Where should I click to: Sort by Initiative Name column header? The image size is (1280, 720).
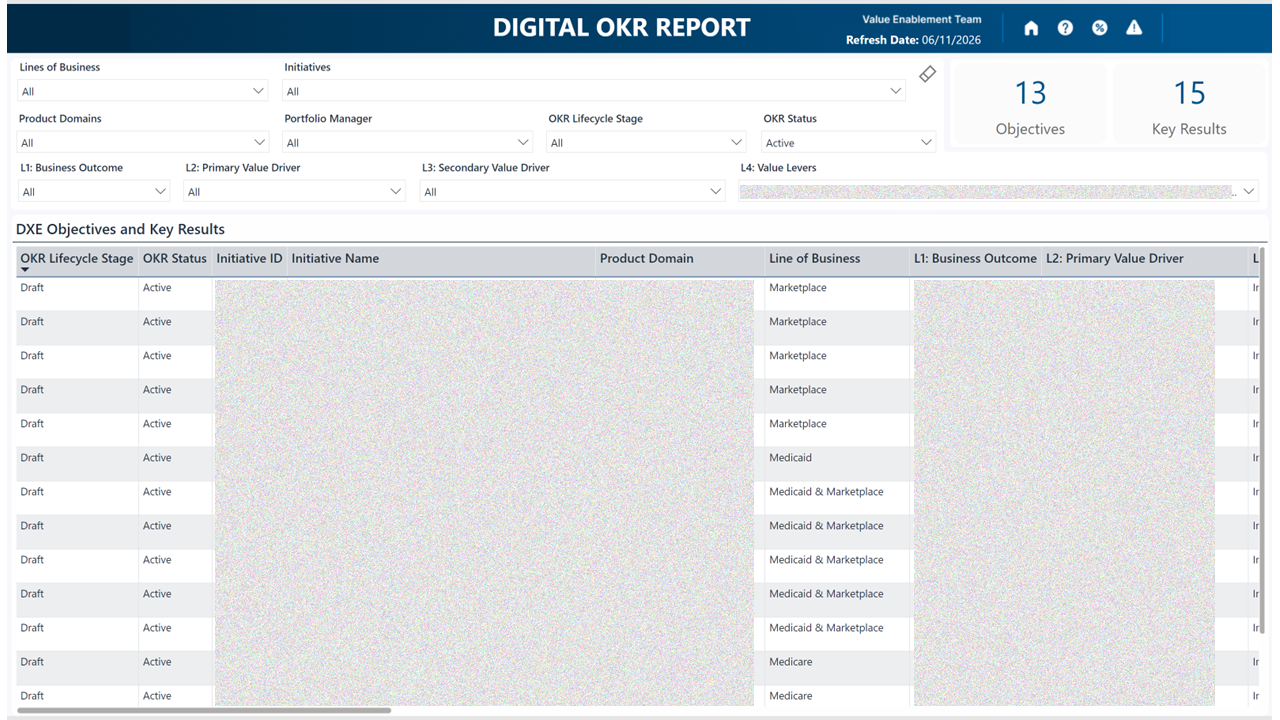tap(335, 258)
